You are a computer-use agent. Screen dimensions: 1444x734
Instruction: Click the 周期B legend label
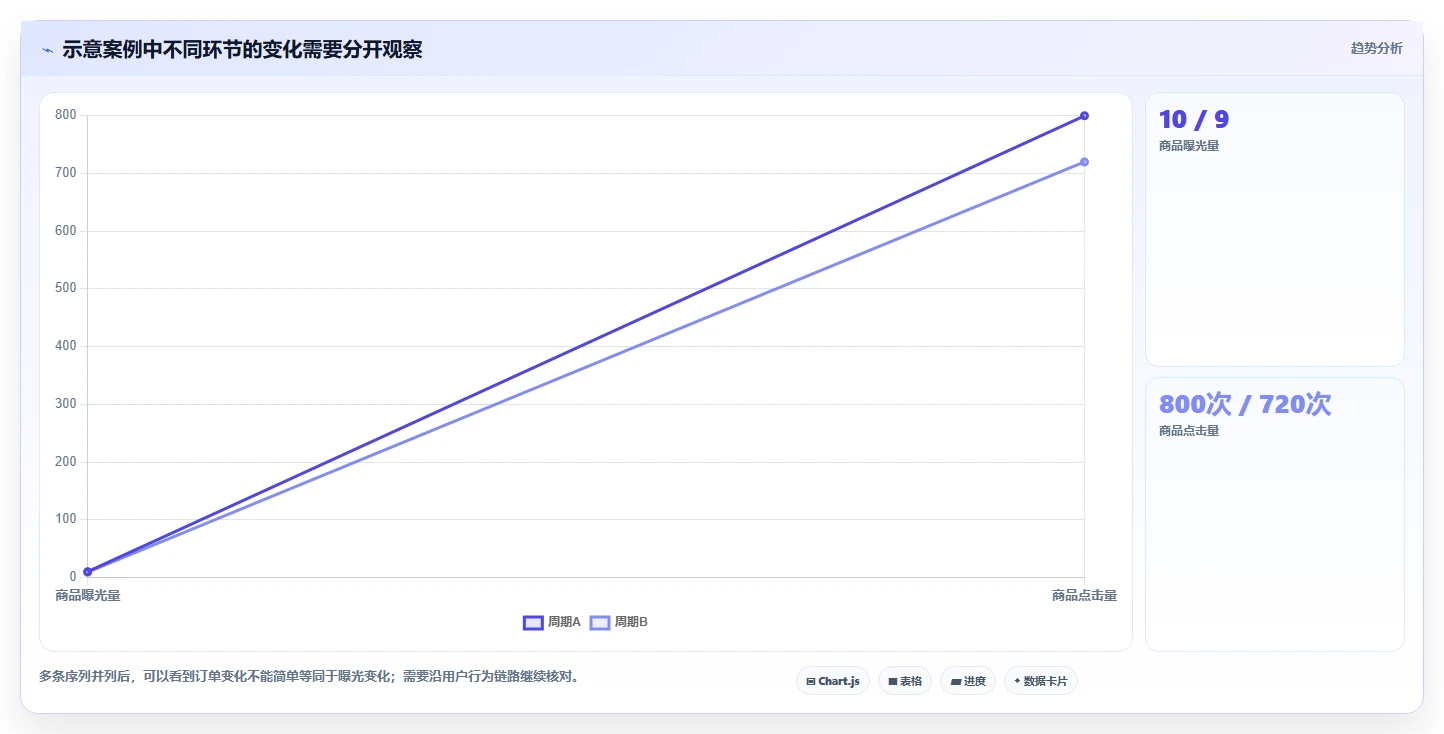pyautogui.click(x=631, y=622)
